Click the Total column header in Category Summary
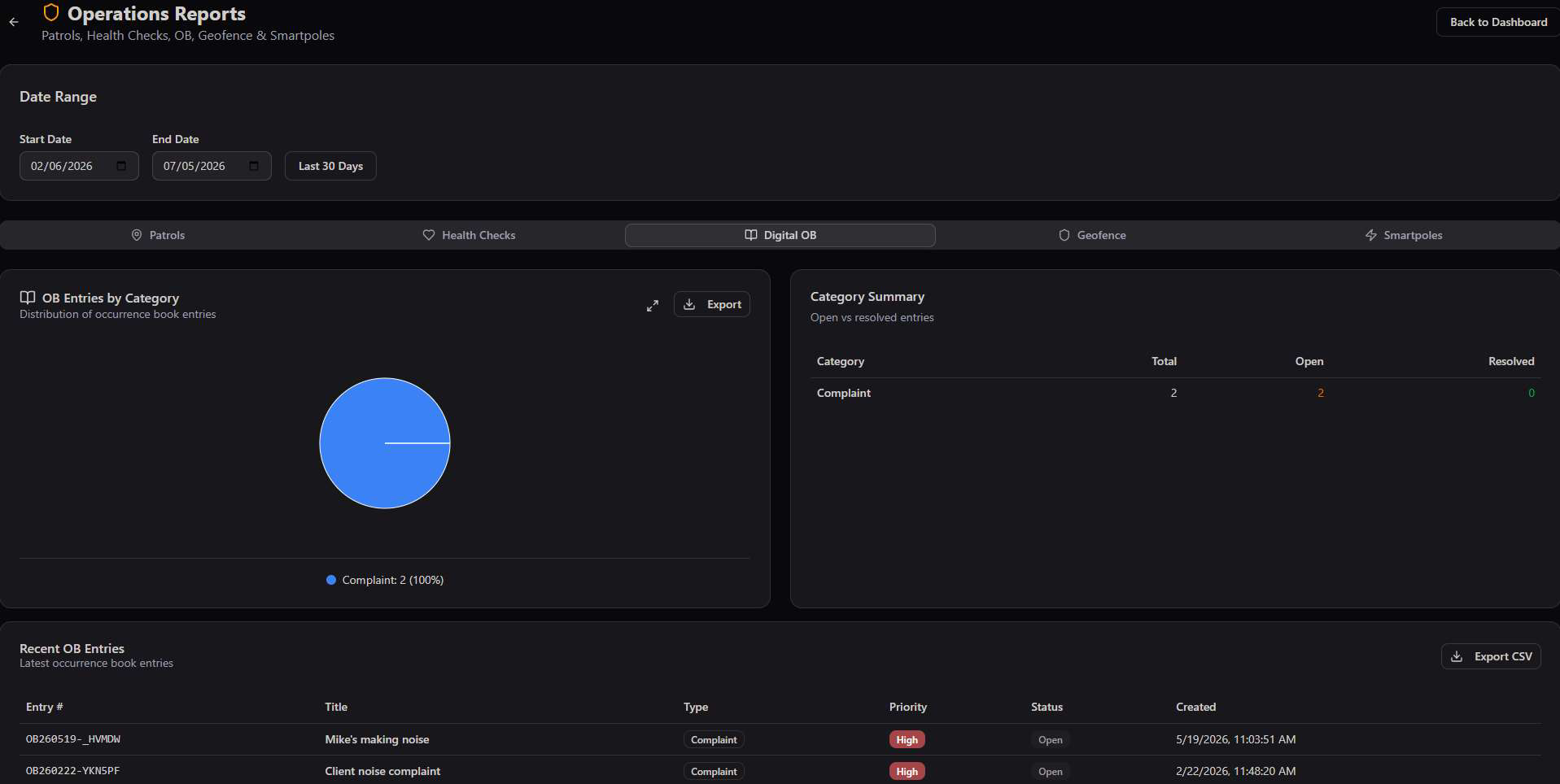 [x=1164, y=361]
